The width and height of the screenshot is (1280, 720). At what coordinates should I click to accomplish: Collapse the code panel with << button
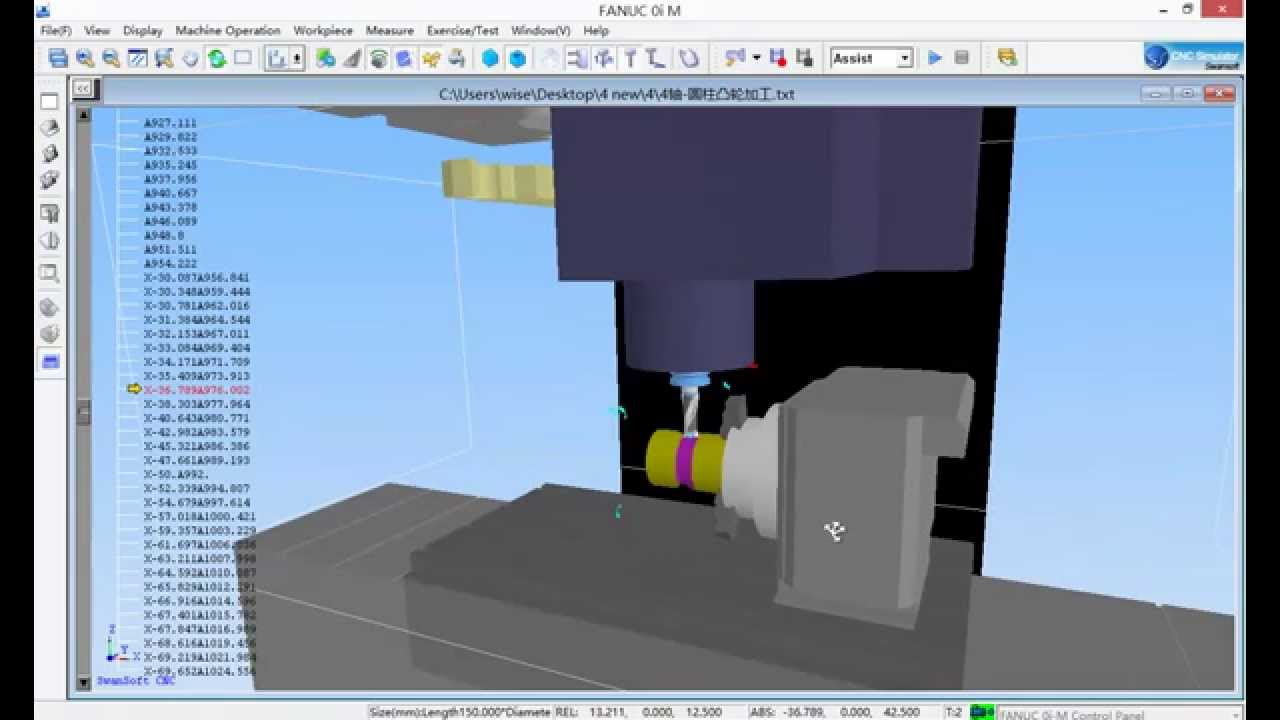83,88
